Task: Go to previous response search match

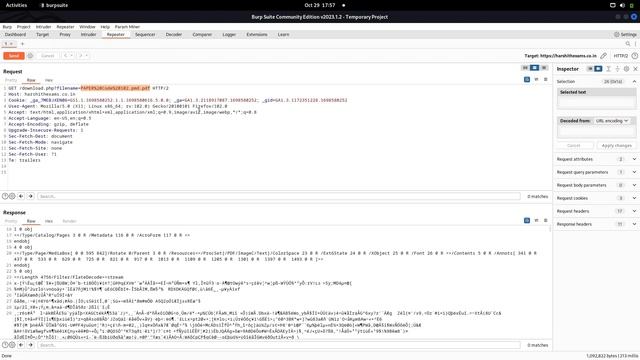Action: coord(21,345)
